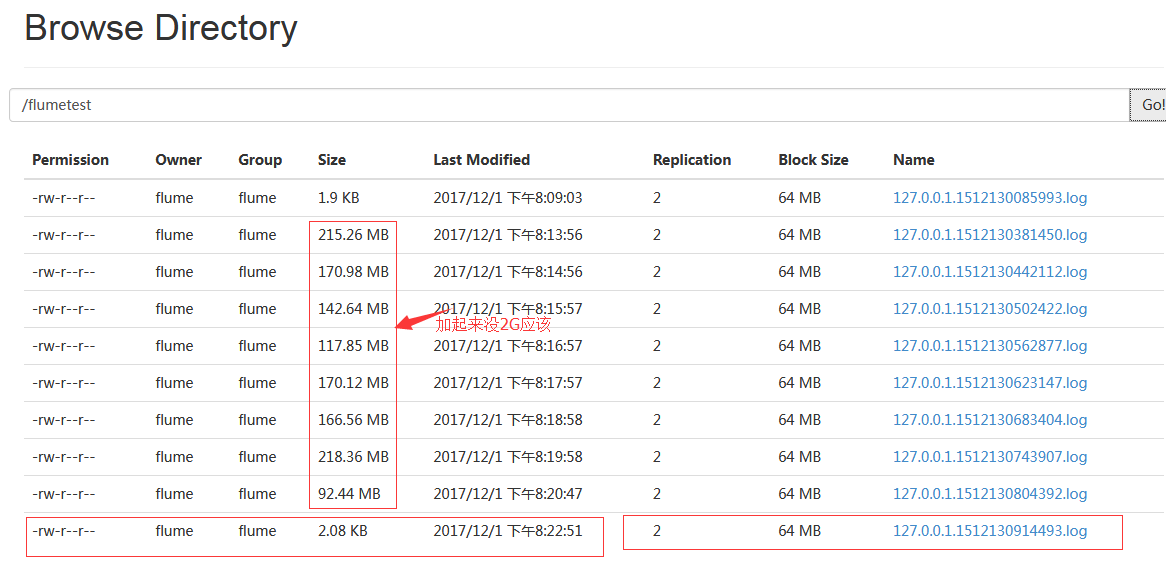View file 127.0.0.1.1512130683404.log
1166x564 pixels.
[989, 420]
